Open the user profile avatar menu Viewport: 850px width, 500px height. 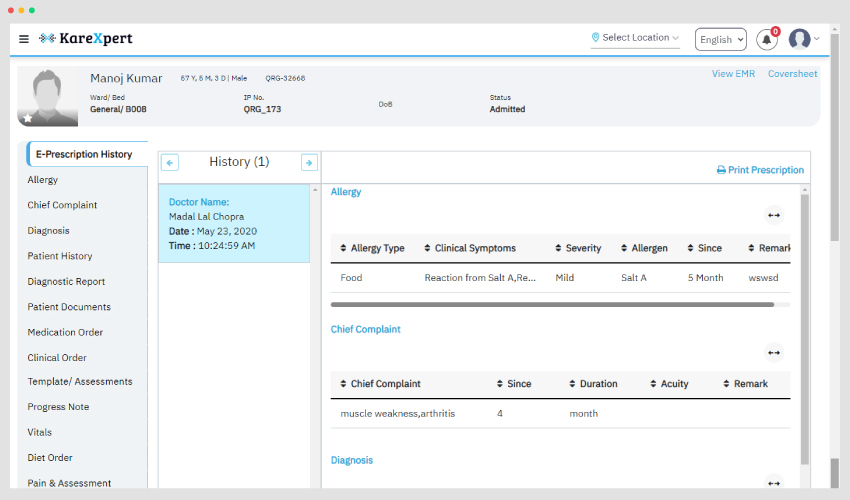point(800,39)
